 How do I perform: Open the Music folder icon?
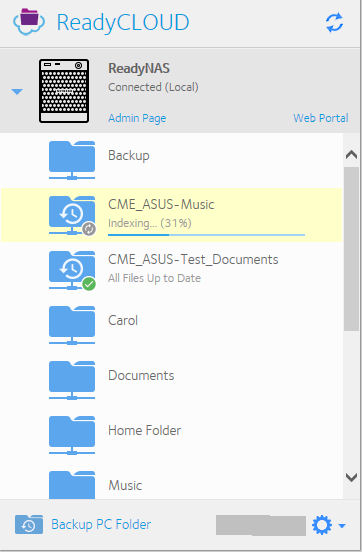coord(72,484)
